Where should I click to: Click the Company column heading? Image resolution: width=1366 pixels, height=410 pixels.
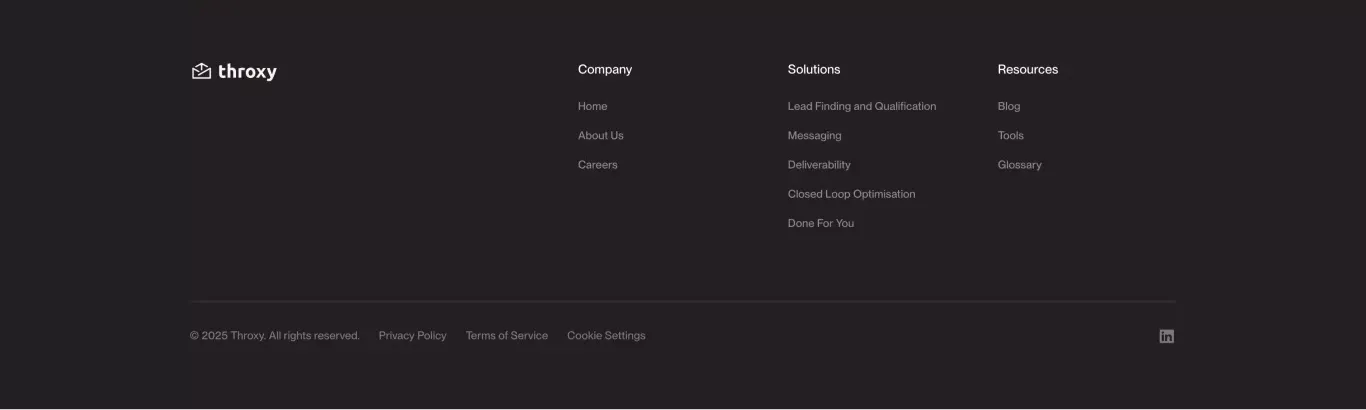coord(605,69)
